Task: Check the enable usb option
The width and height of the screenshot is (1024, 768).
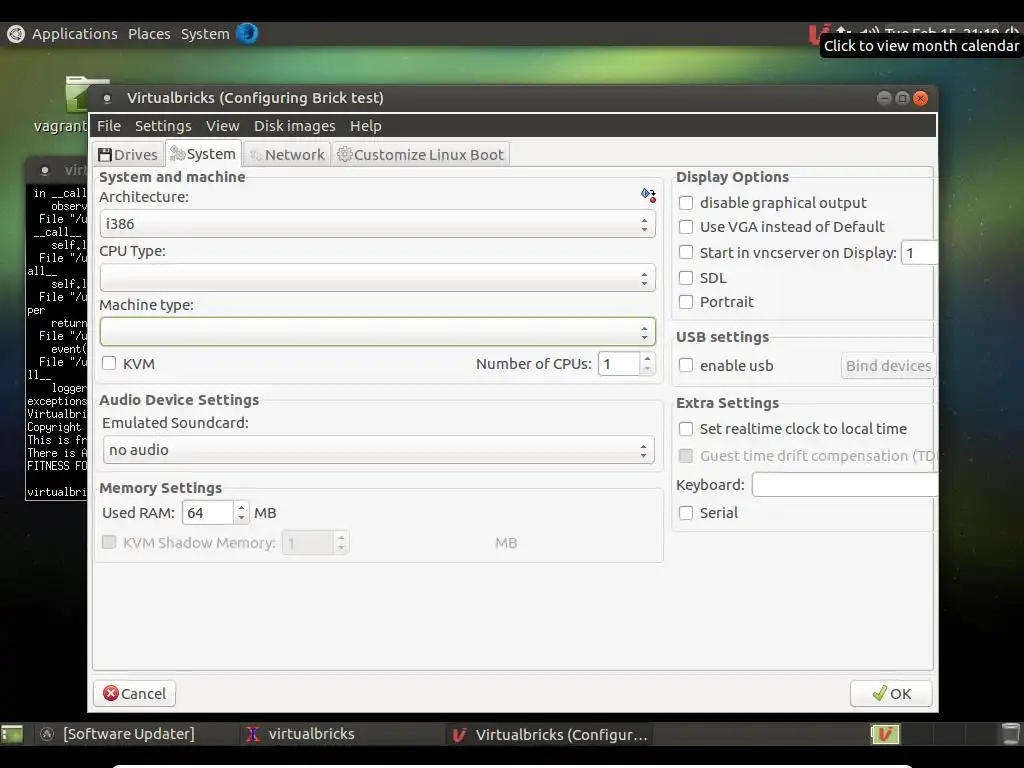Action: pos(686,365)
